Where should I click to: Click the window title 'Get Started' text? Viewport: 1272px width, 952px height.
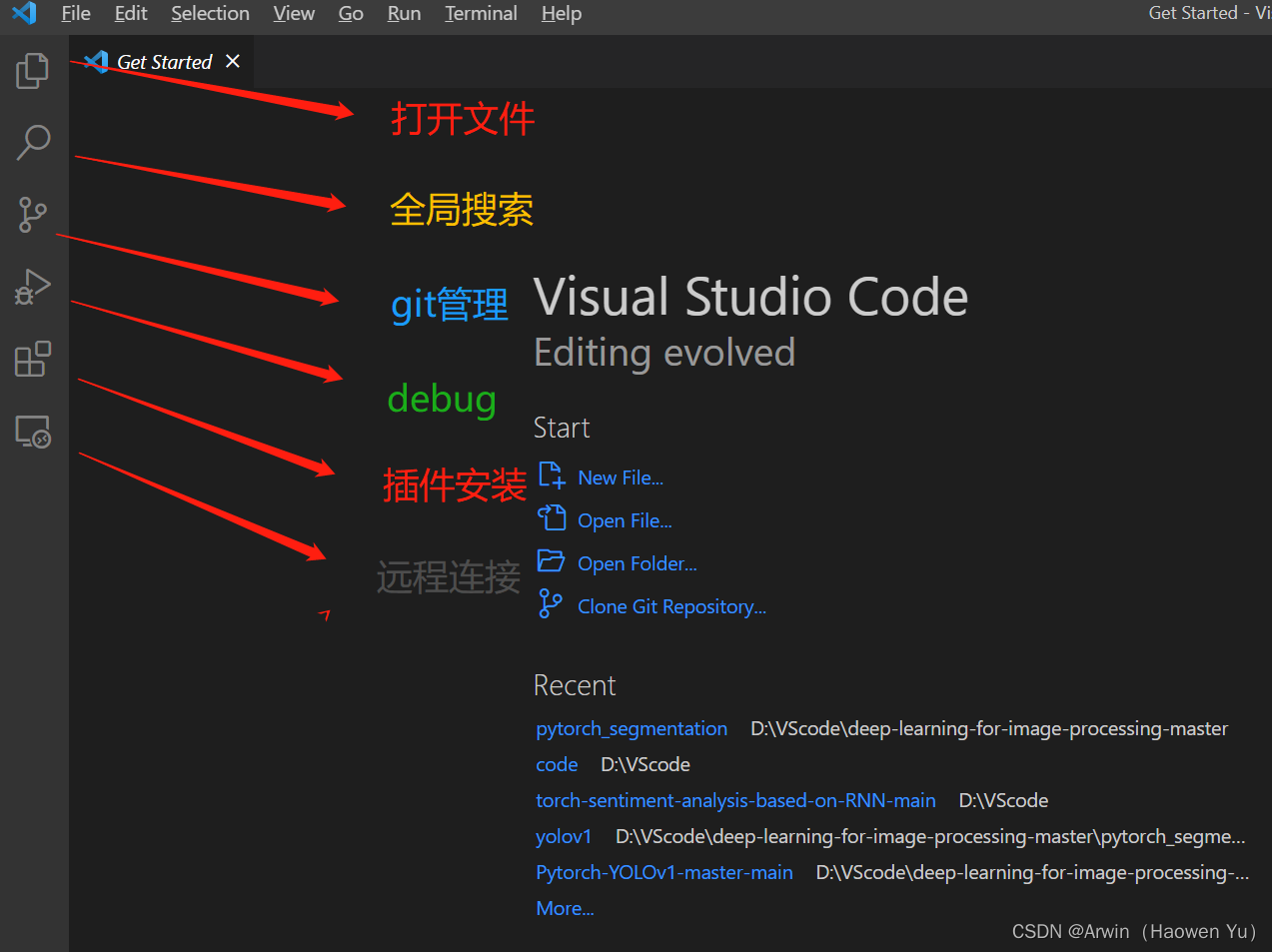(1193, 13)
